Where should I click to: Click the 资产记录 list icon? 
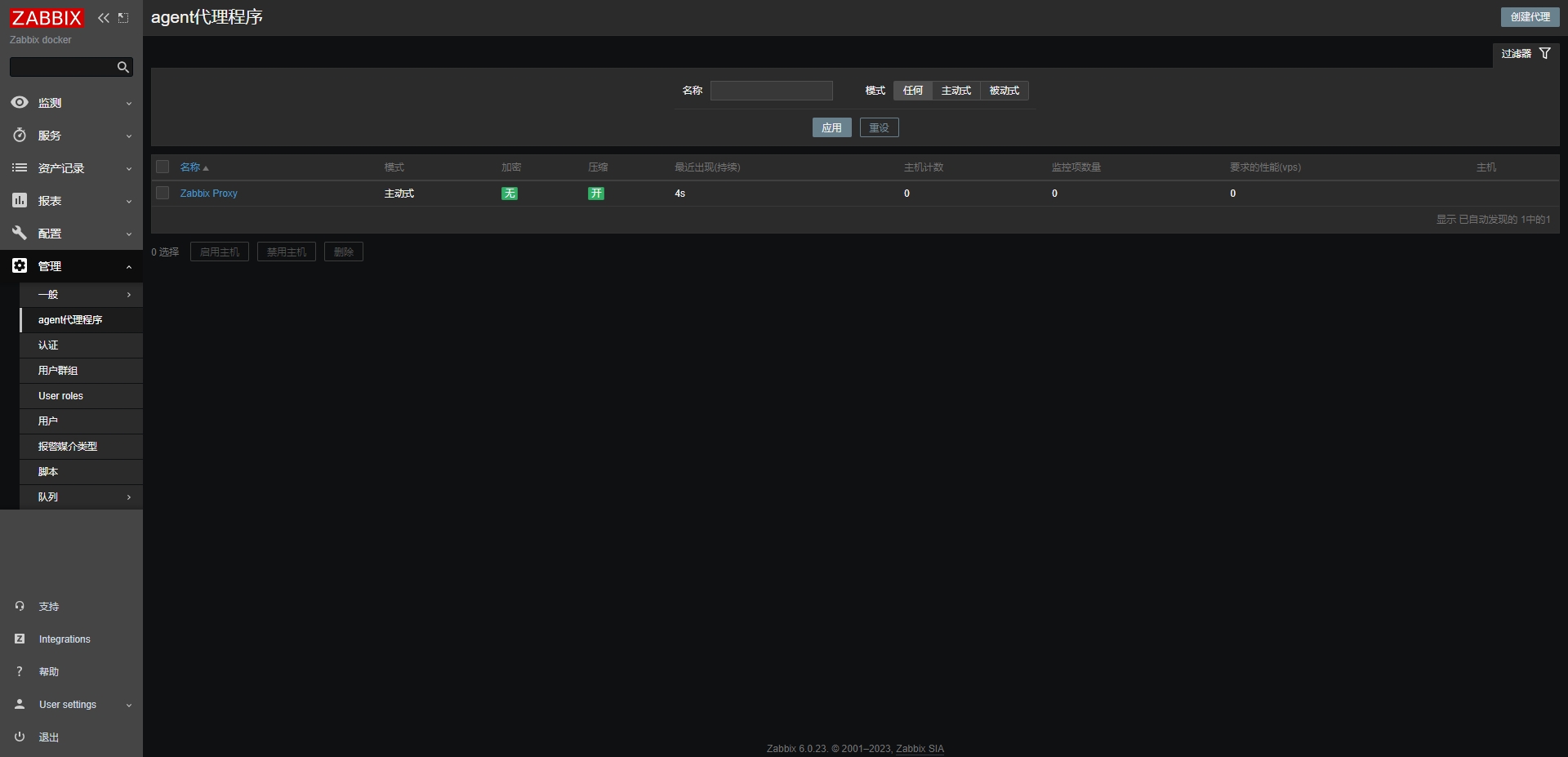pyautogui.click(x=20, y=167)
